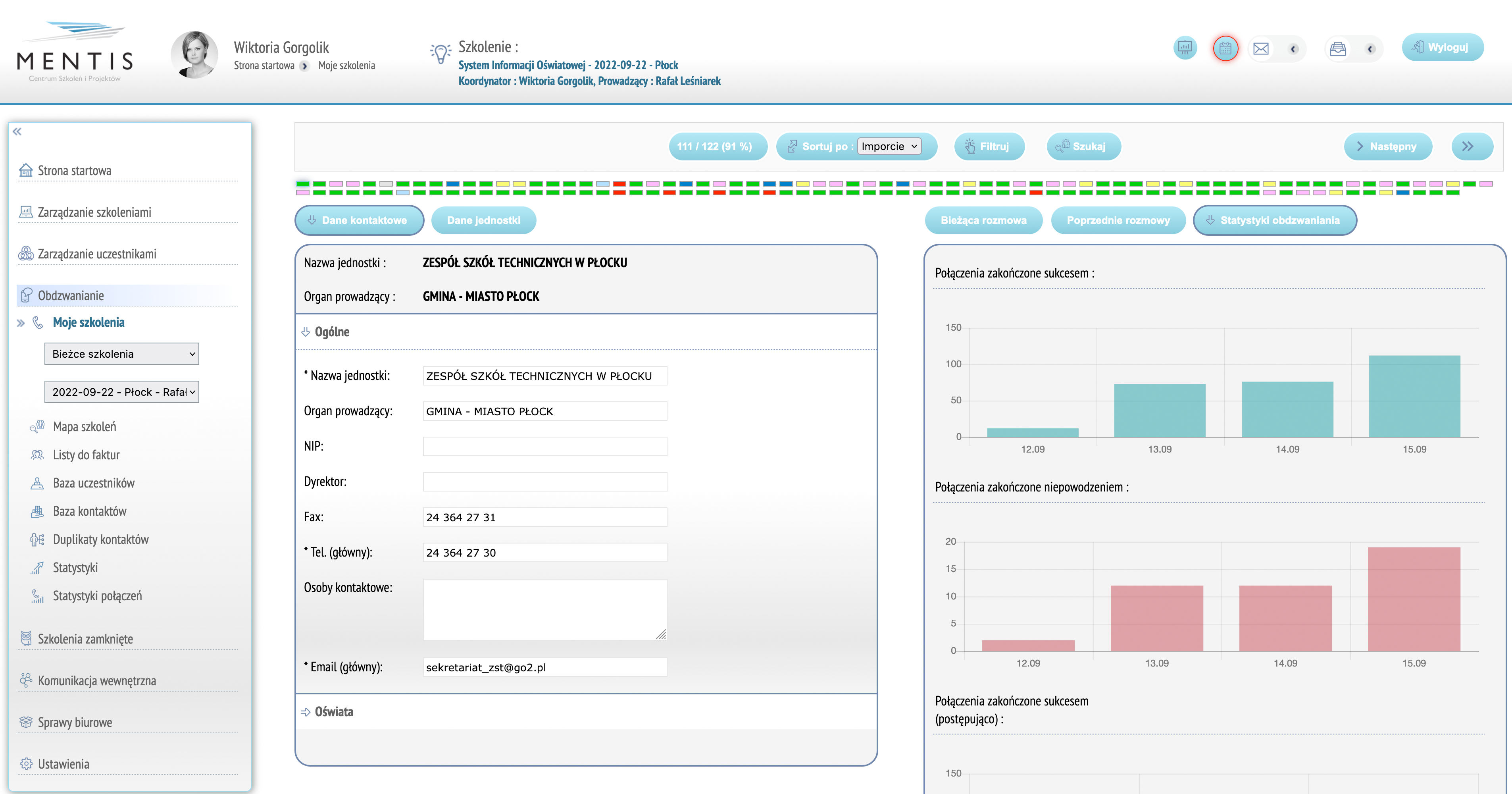Open Mapa szkoleń
The width and height of the screenshot is (1512, 794).
coord(84,427)
